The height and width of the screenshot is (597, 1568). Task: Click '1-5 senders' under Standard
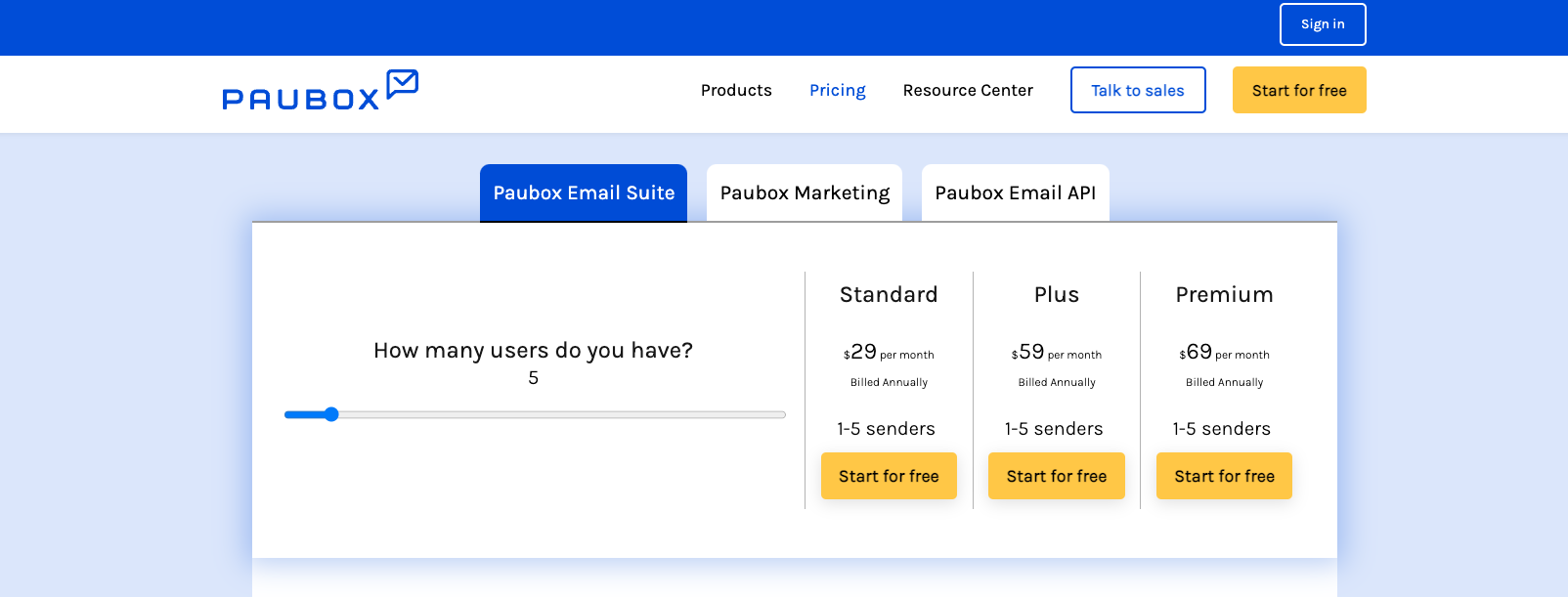(886, 428)
